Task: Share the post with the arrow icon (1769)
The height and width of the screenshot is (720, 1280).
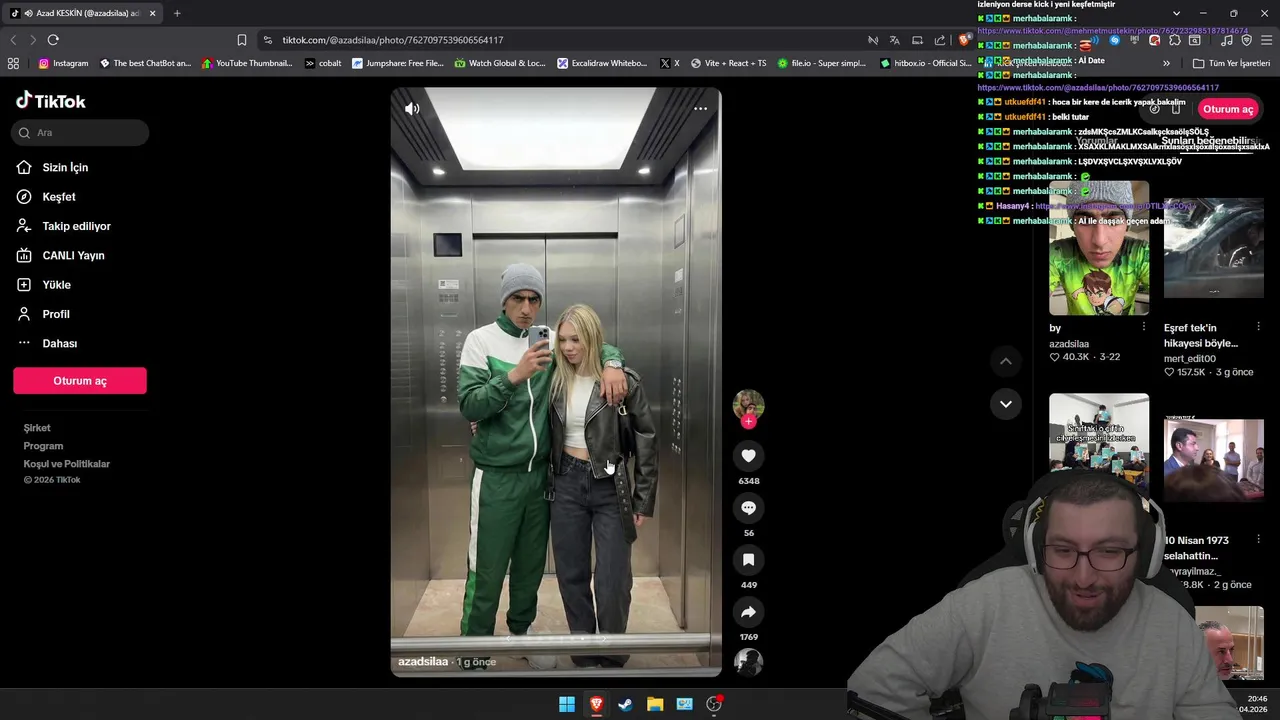Action: 748,612
